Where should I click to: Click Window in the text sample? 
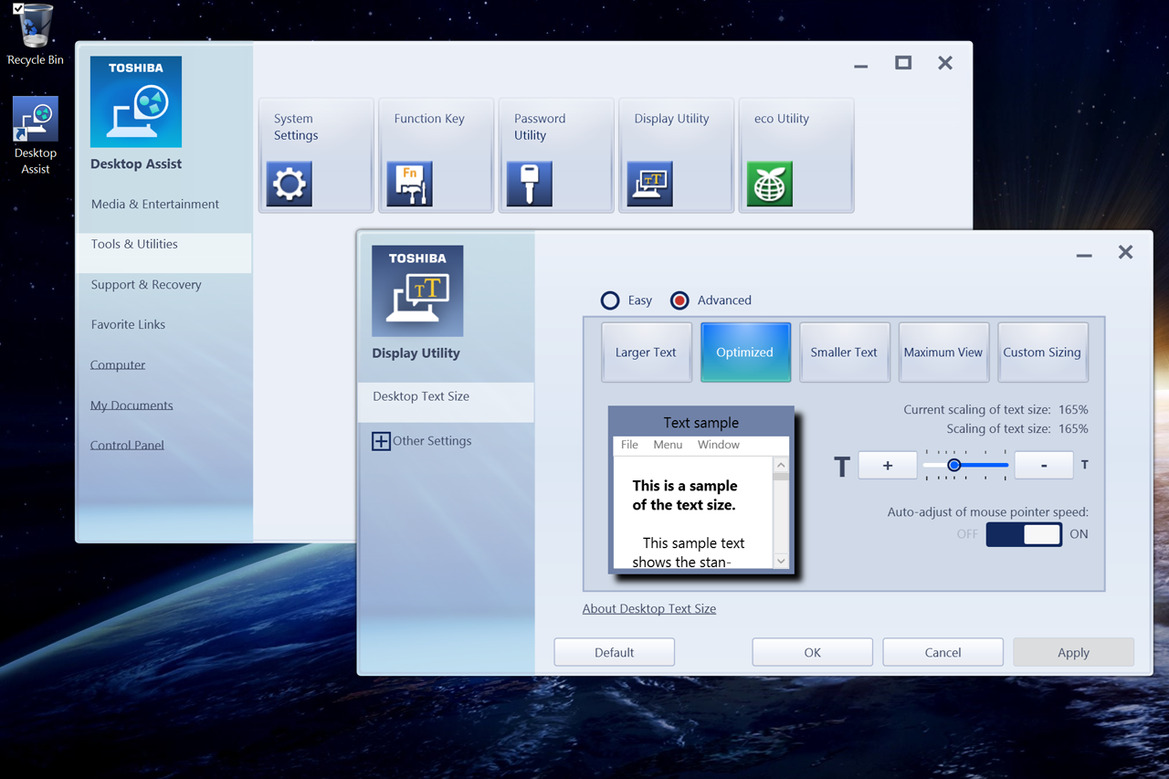point(719,444)
